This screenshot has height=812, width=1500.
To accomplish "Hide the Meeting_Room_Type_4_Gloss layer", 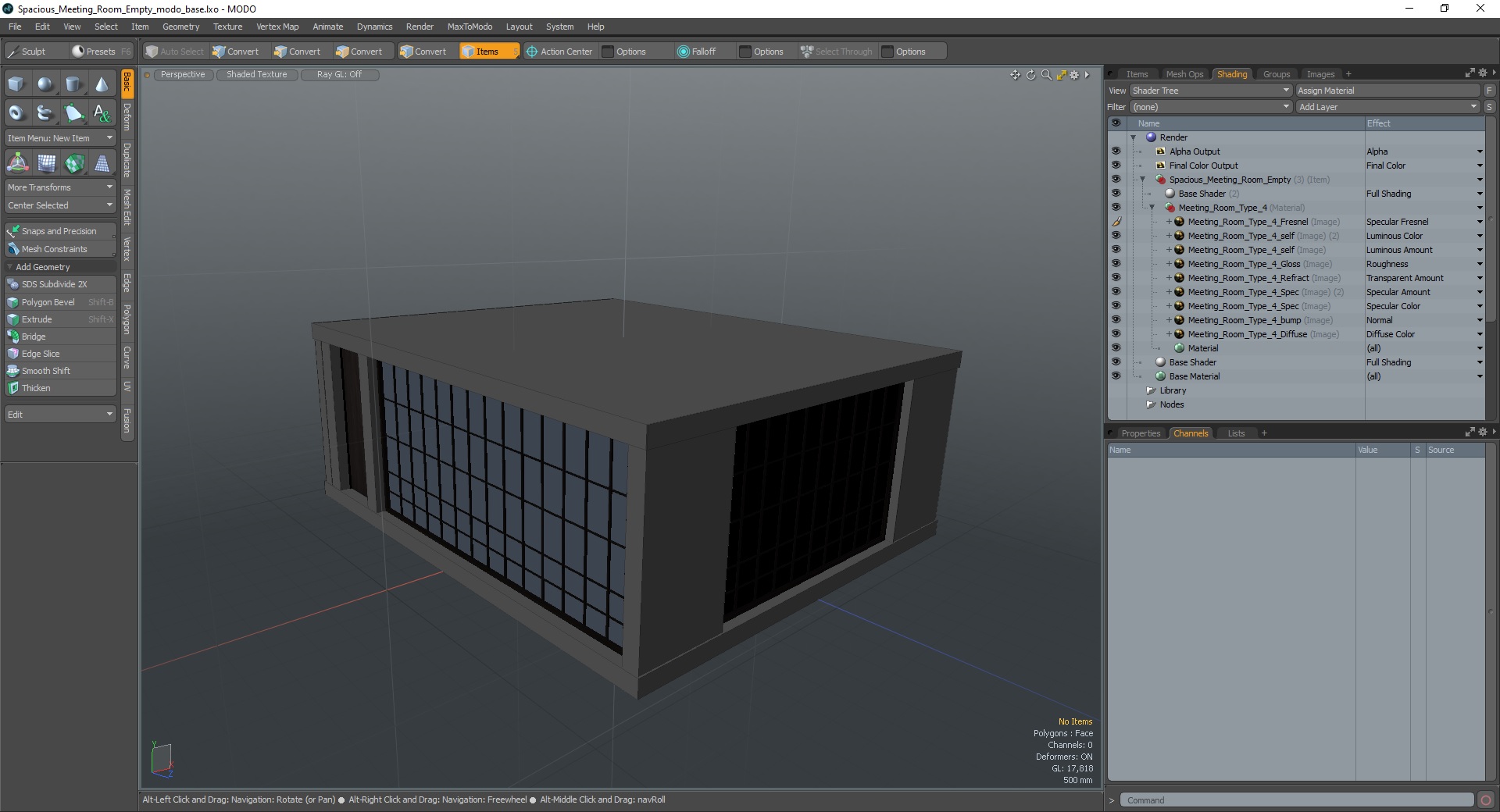I will [1116, 264].
